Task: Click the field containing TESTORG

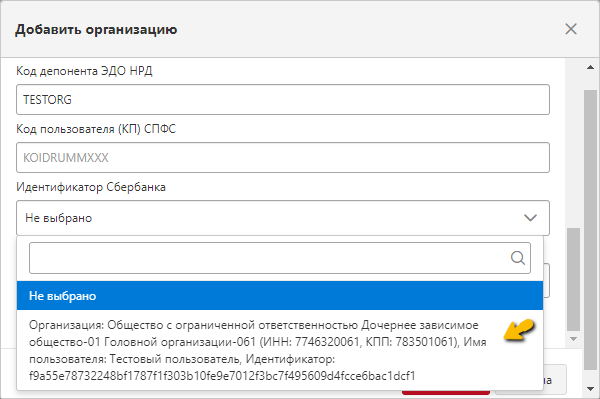Action: point(283,99)
